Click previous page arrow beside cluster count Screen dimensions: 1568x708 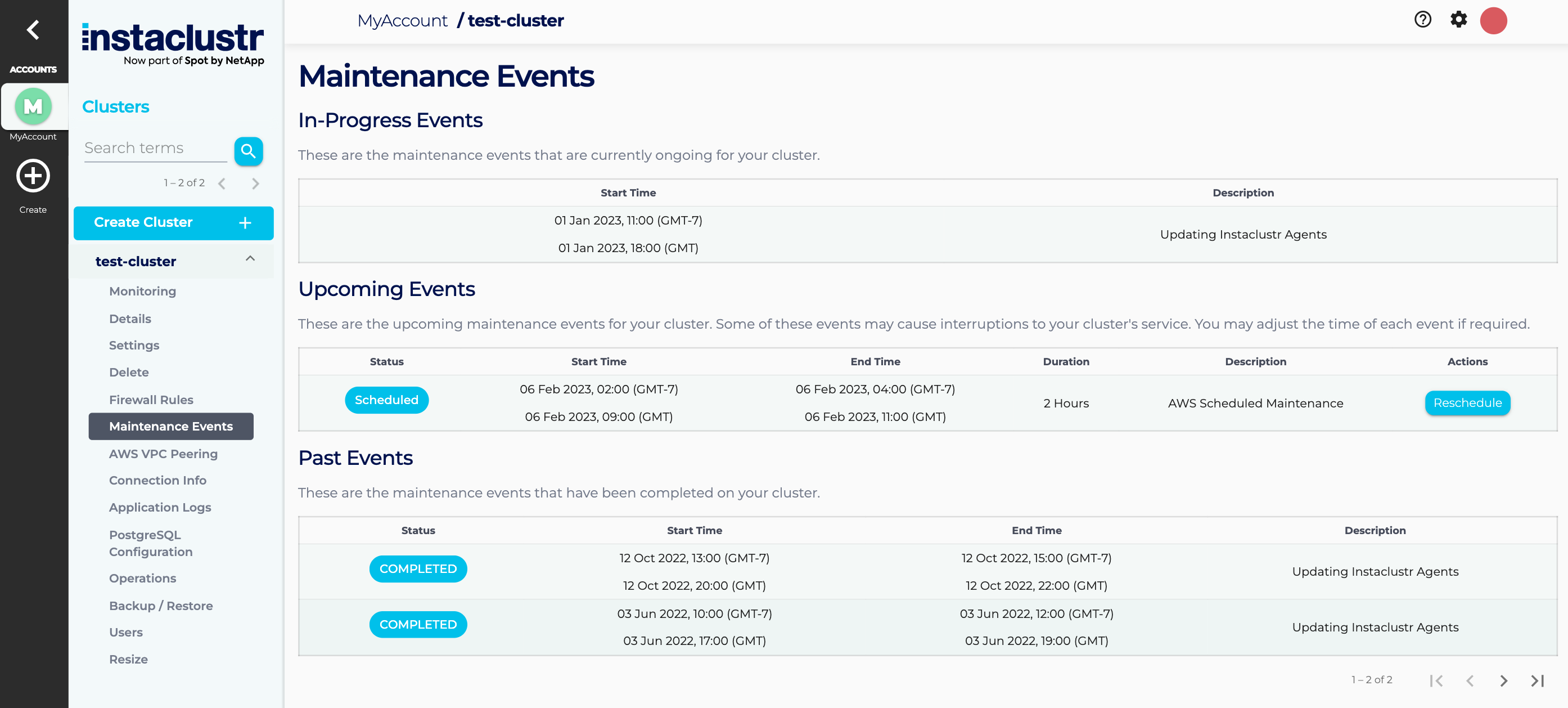222,183
